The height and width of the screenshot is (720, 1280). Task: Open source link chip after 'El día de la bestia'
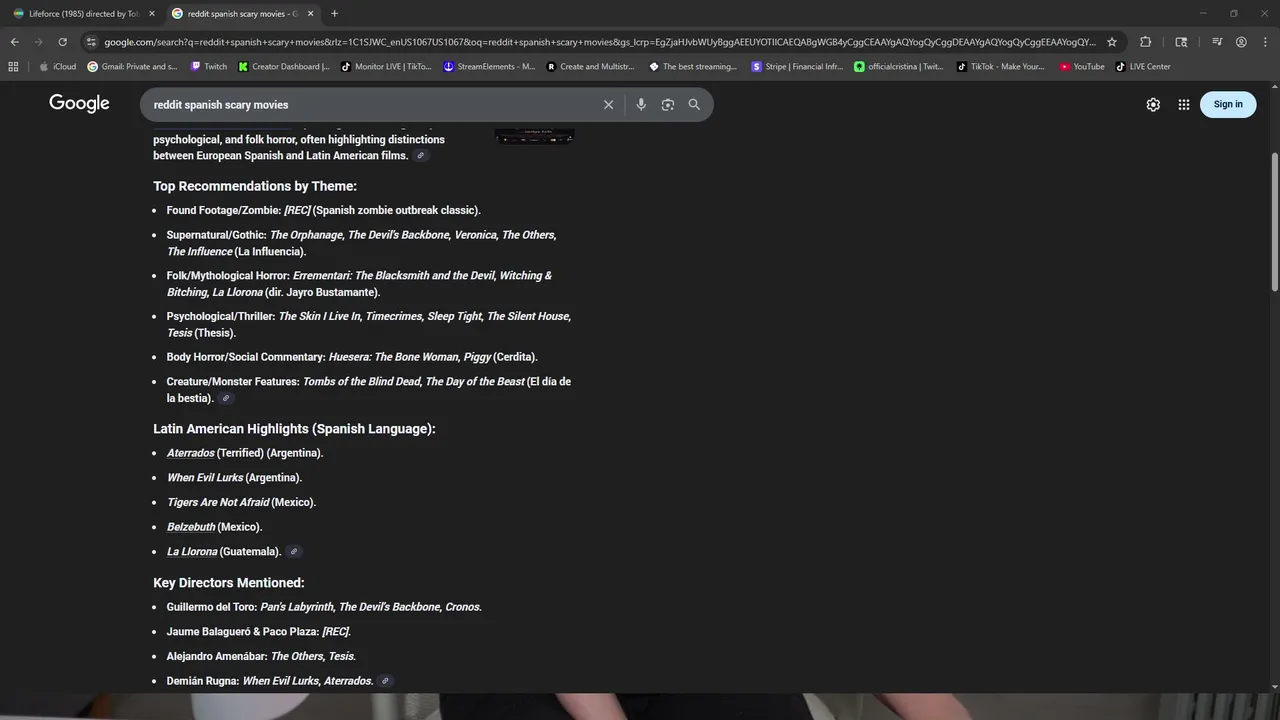[x=226, y=399]
